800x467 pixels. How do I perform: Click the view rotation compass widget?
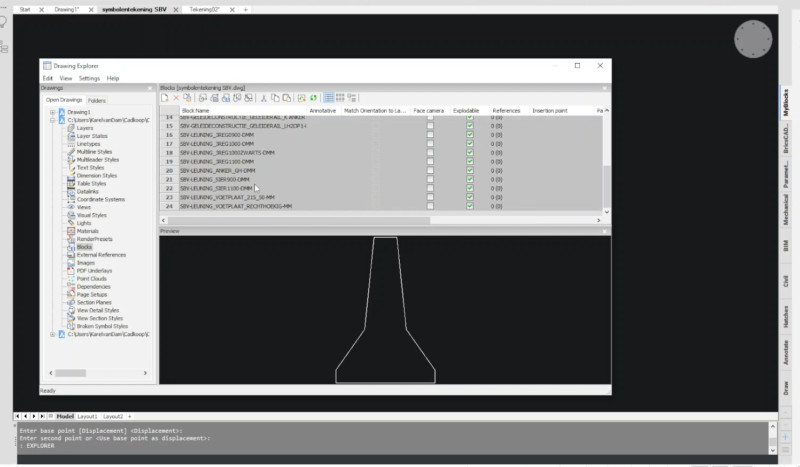click(x=753, y=40)
